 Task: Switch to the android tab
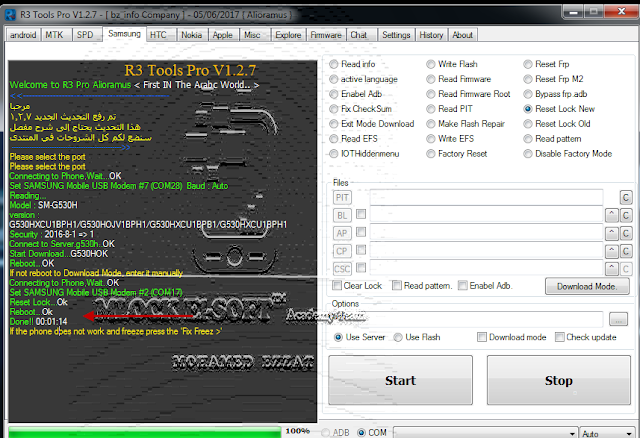[23, 35]
